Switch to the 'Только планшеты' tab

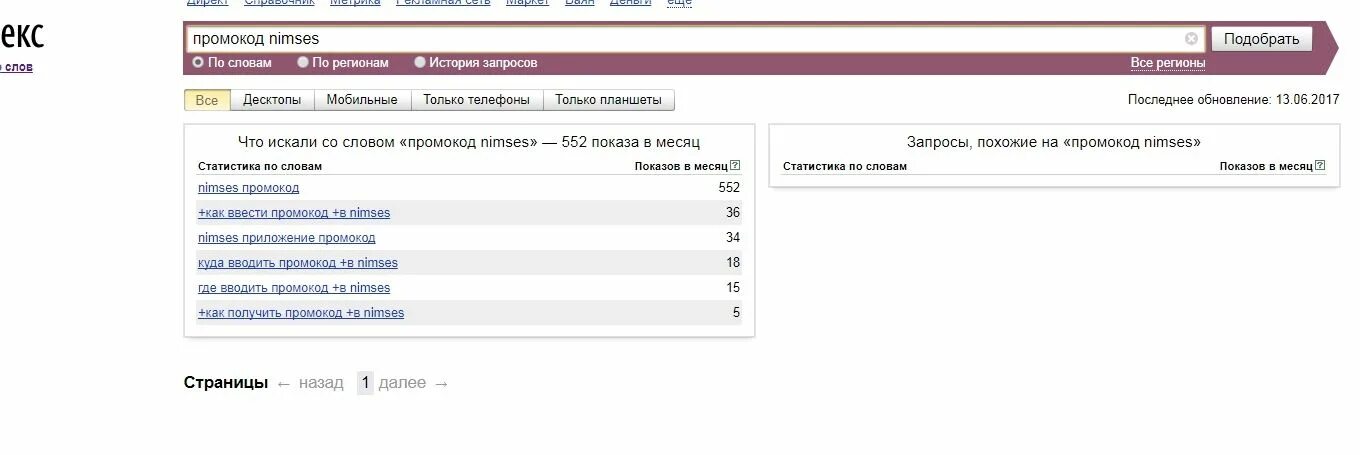click(608, 100)
